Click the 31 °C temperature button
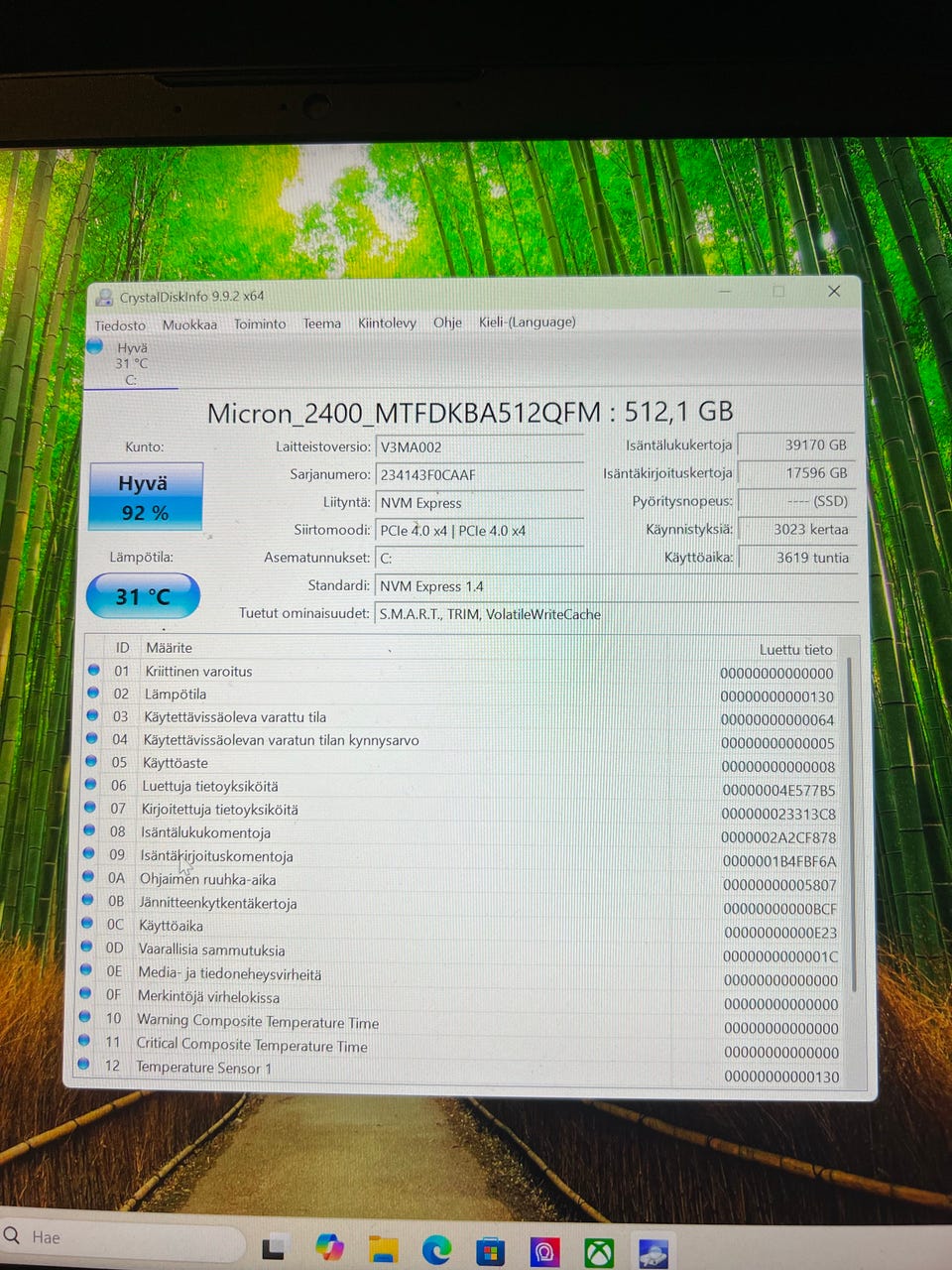The image size is (952, 1270). pos(143,596)
